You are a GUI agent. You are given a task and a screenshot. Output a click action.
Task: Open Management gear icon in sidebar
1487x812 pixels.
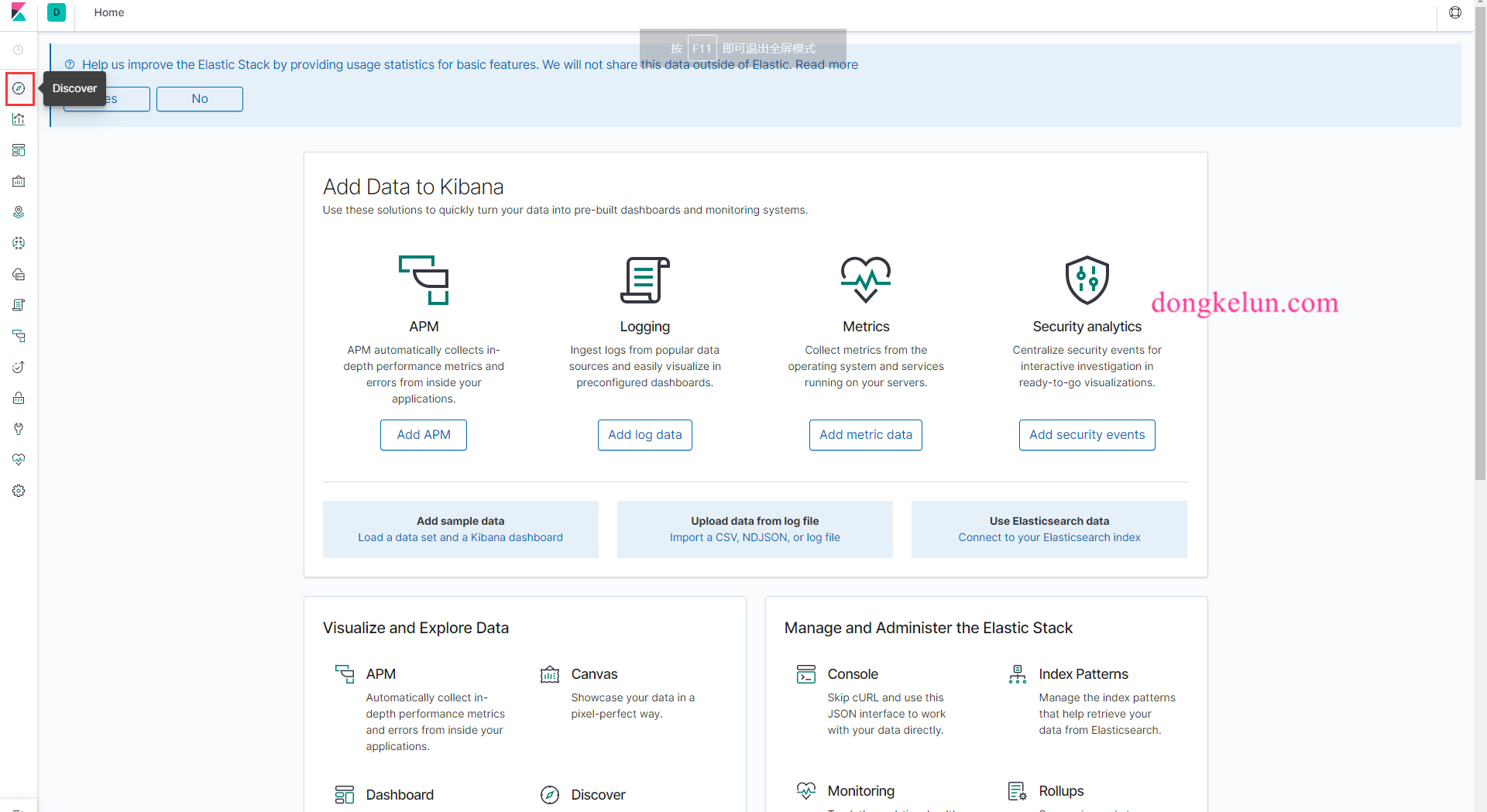[19, 491]
